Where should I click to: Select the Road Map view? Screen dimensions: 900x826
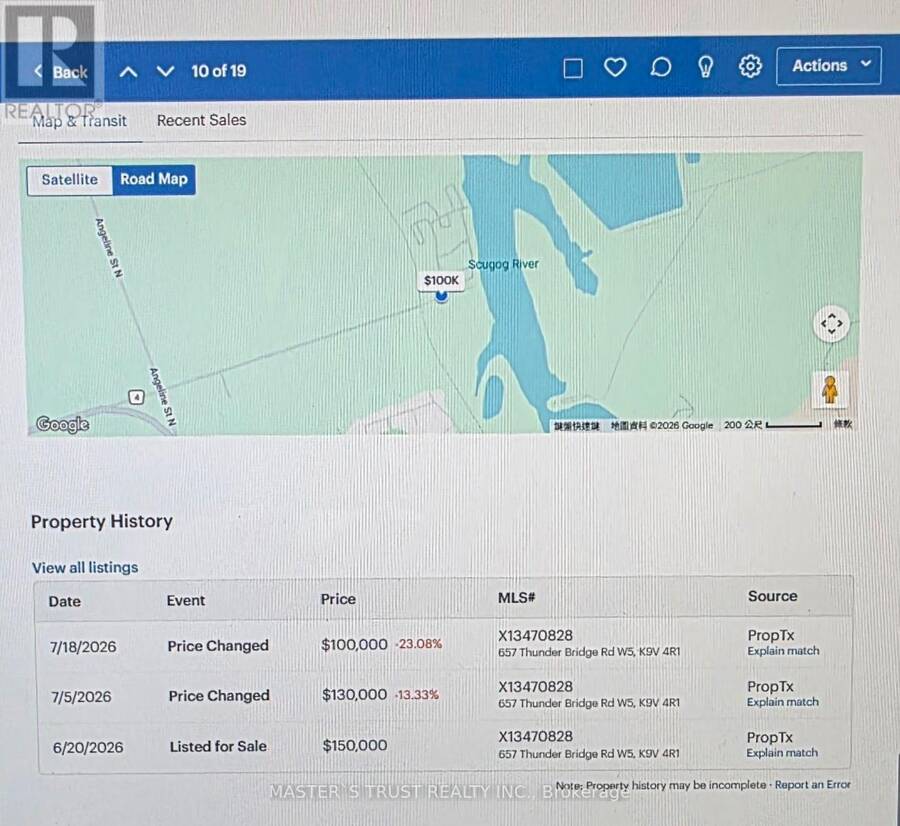point(154,179)
